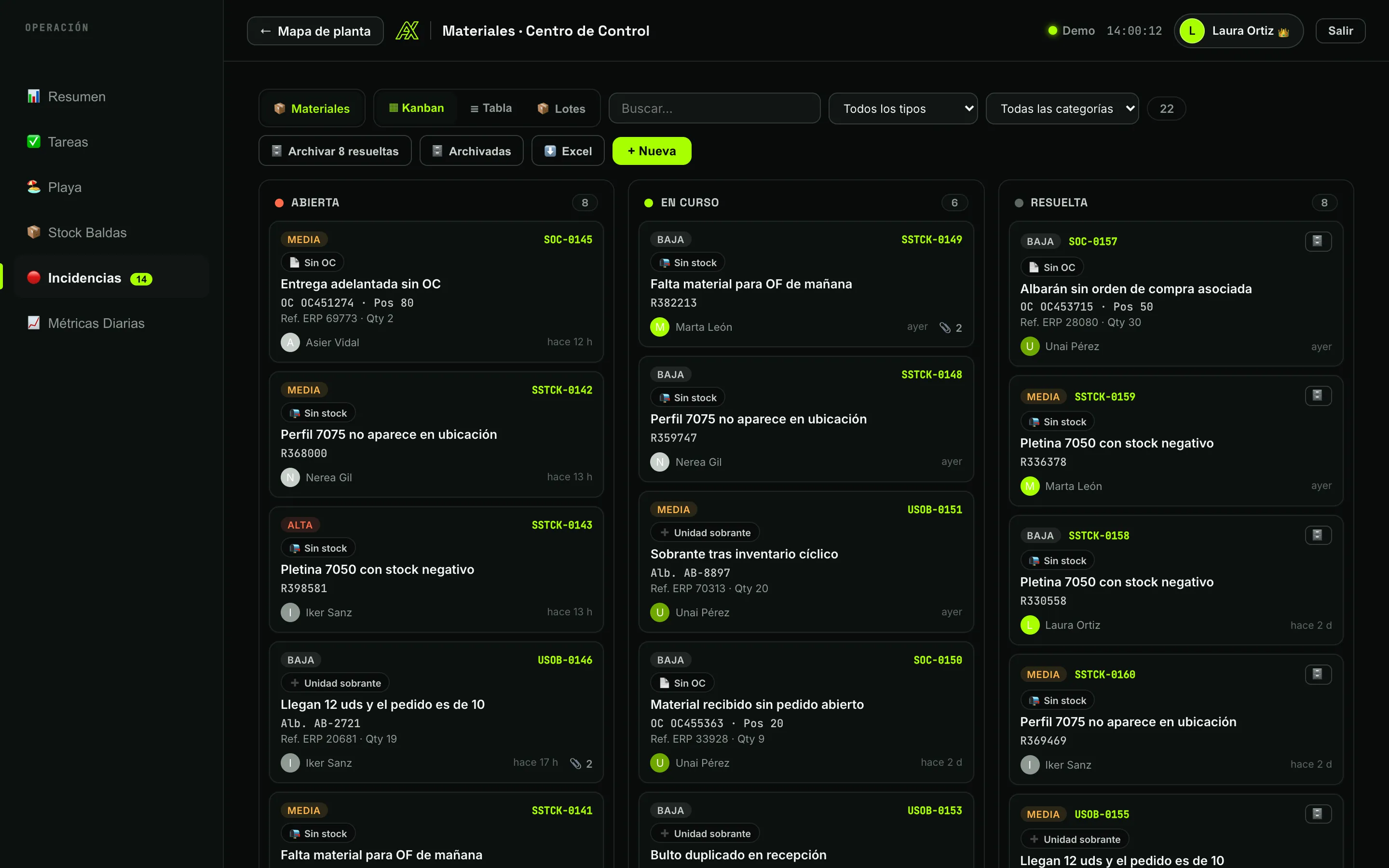Image resolution: width=1389 pixels, height=868 pixels.
Task: Open card Material recibido sin pedido abierto
Action: (806, 712)
